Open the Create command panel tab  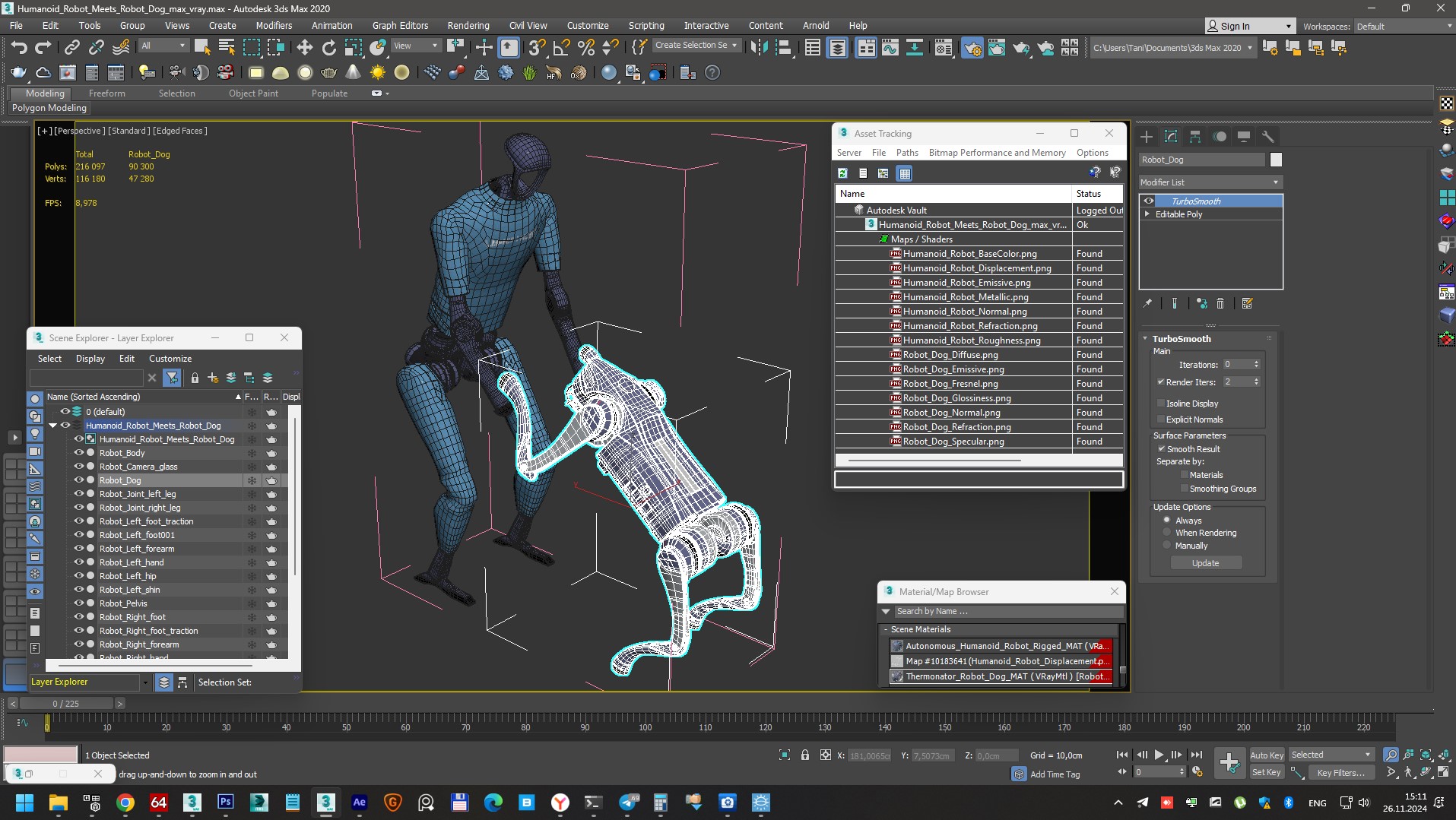point(1147,137)
